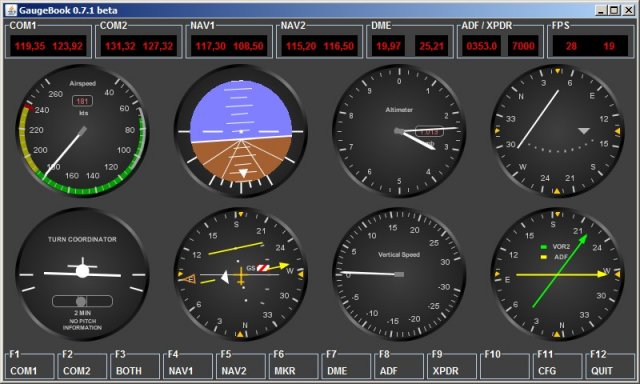Click NAV2 active frequency 115,20
Screen dimensions: 640x384
tap(301, 46)
